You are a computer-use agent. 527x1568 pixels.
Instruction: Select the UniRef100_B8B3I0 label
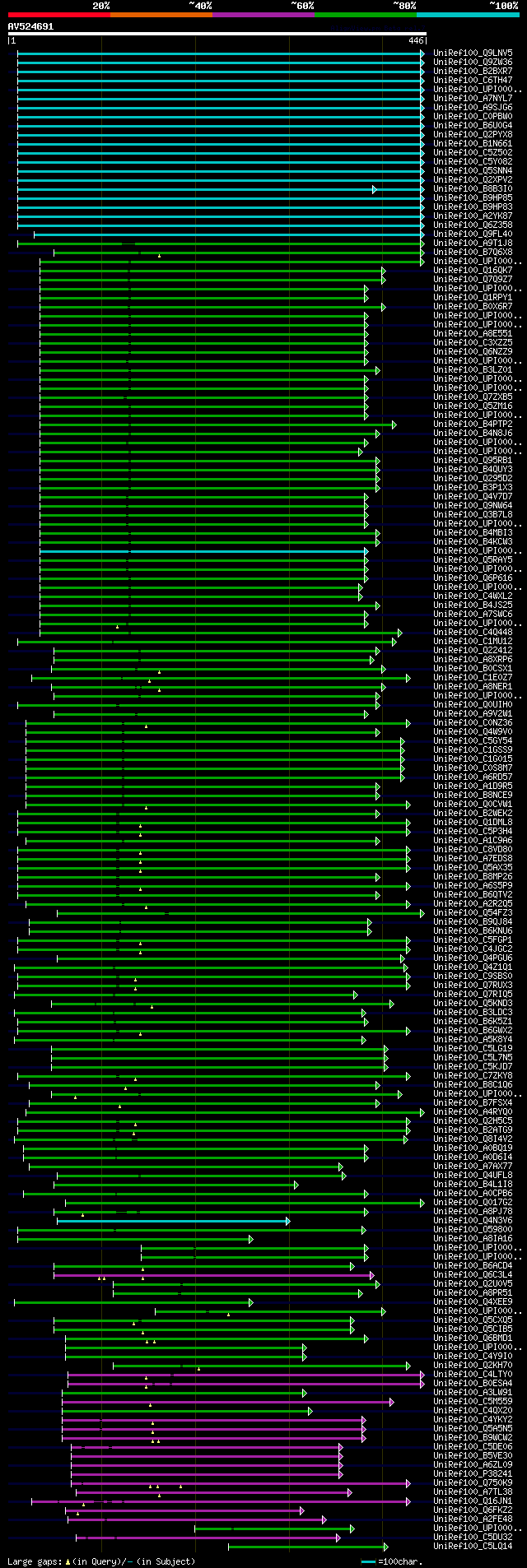pyautogui.click(x=473, y=188)
